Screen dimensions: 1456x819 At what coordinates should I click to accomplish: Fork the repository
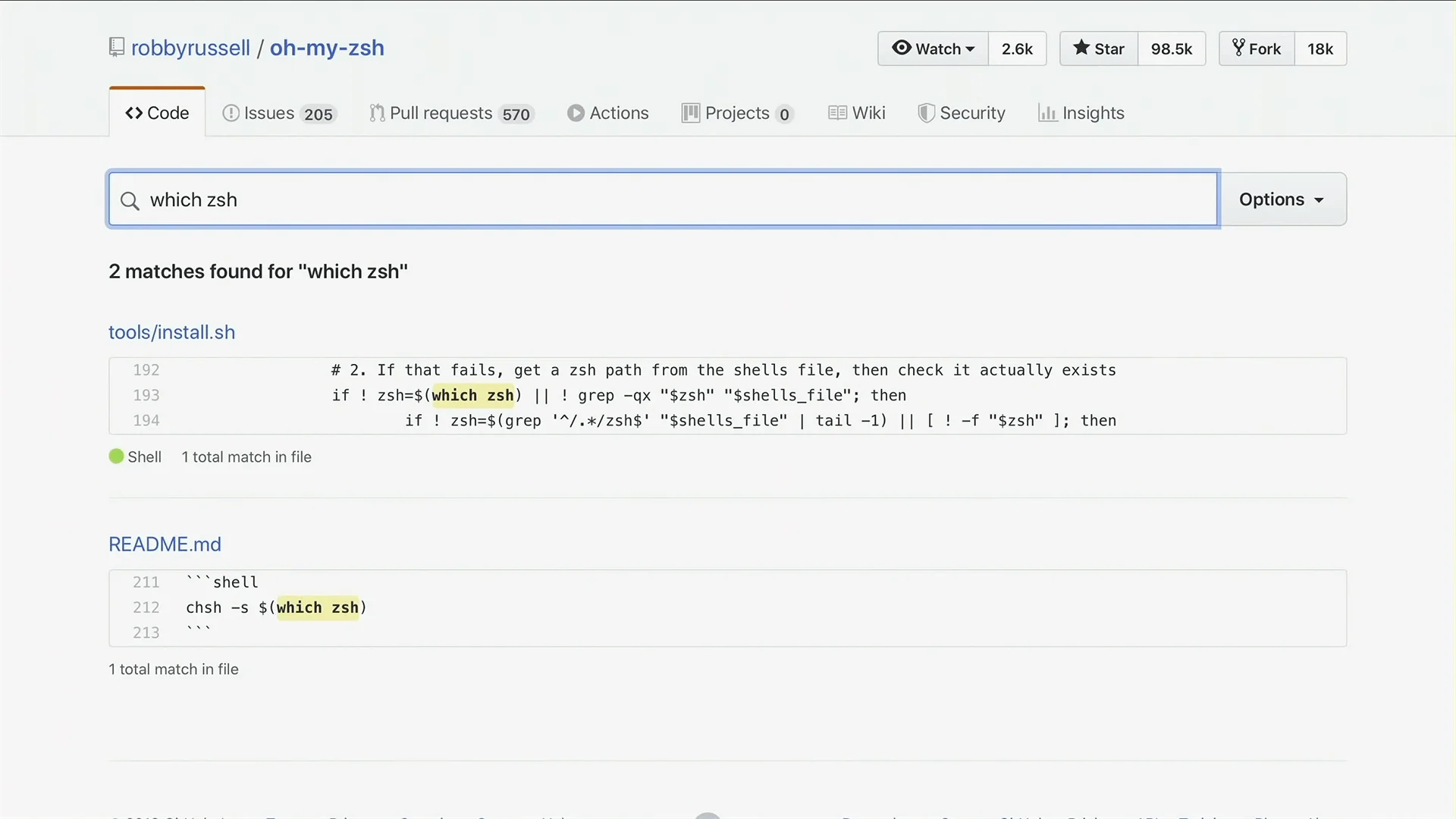pyautogui.click(x=1257, y=49)
